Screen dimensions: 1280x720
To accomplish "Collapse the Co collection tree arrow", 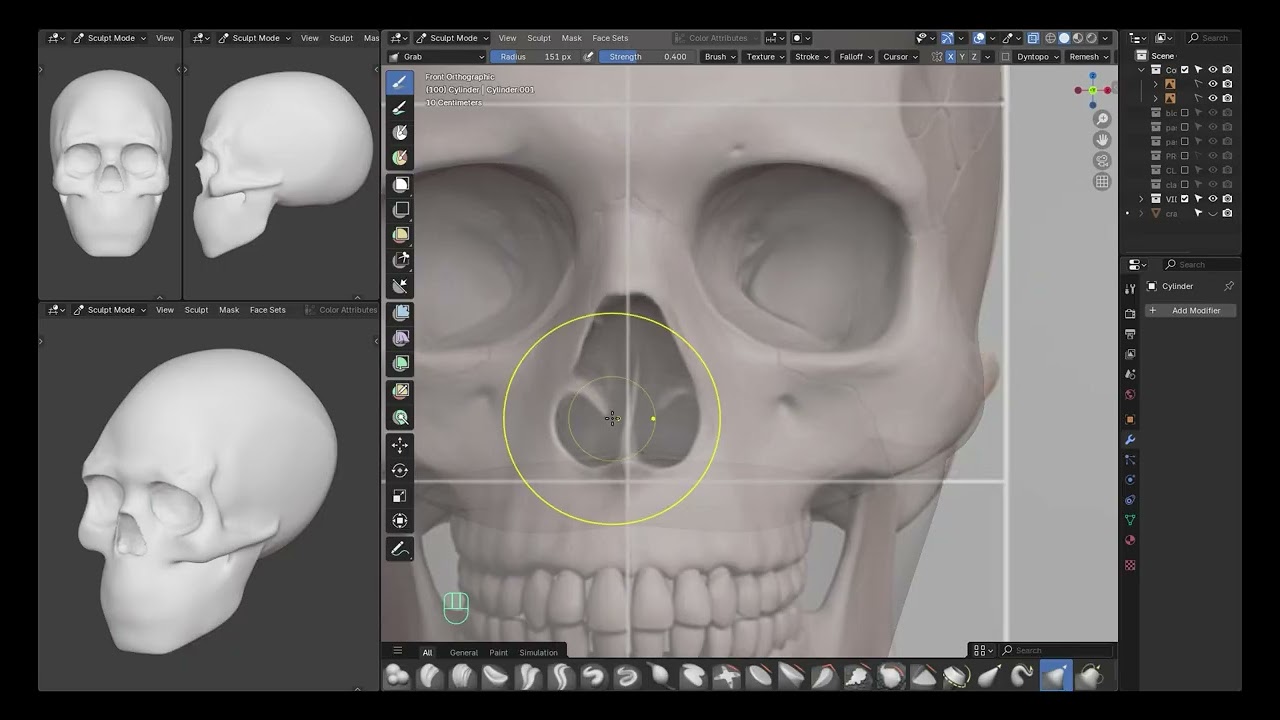I will click(1141, 70).
